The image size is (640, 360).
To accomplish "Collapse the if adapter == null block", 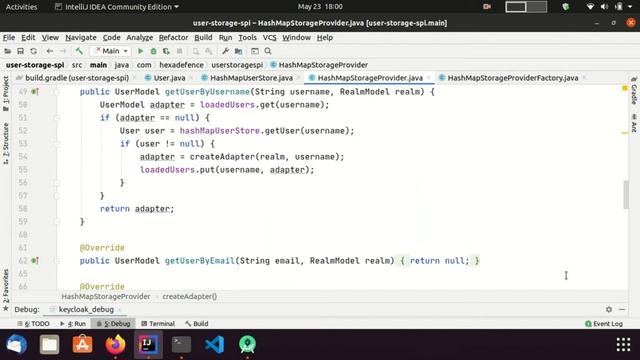I will pos(57,118).
